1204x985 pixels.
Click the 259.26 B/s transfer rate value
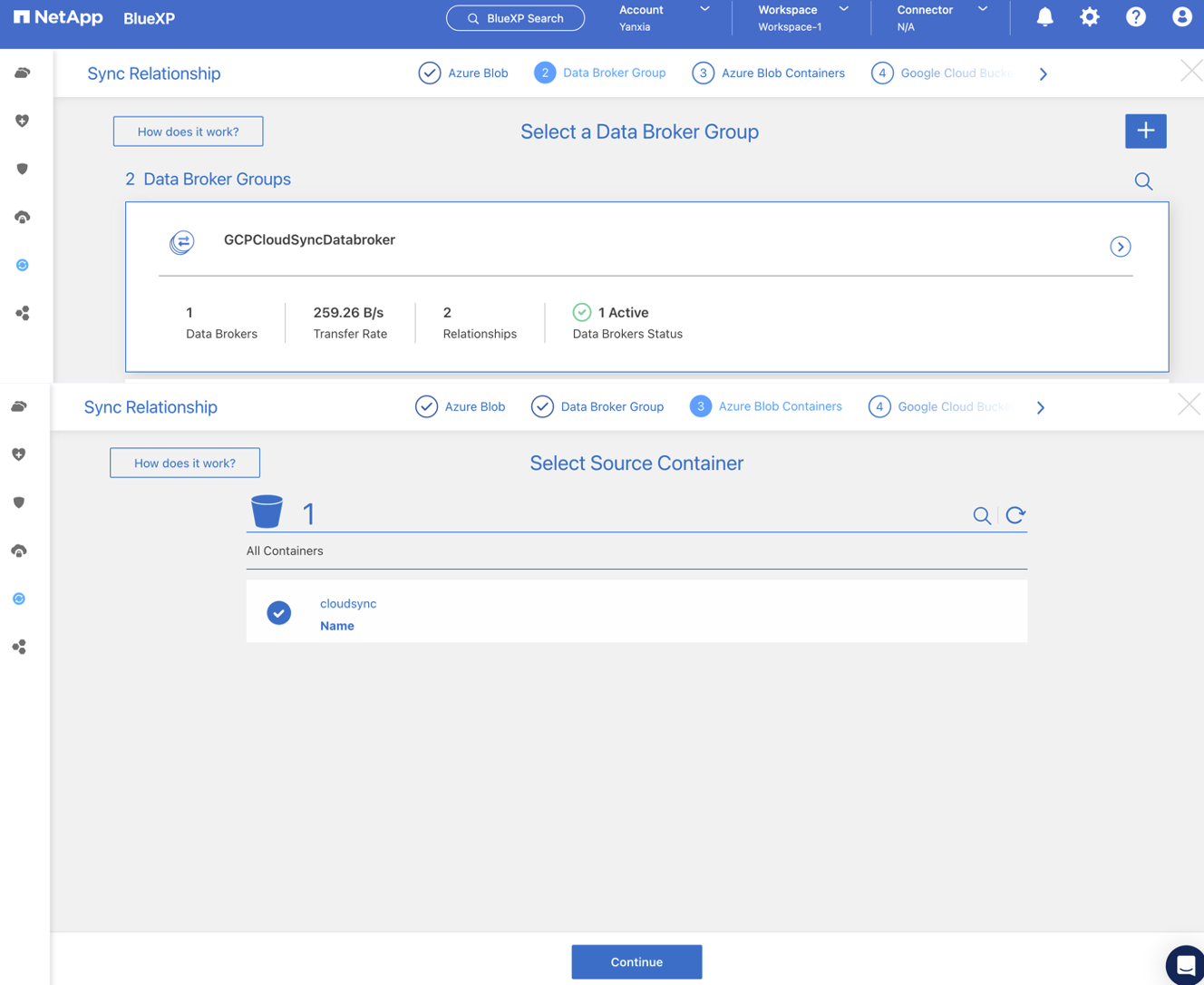[348, 312]
